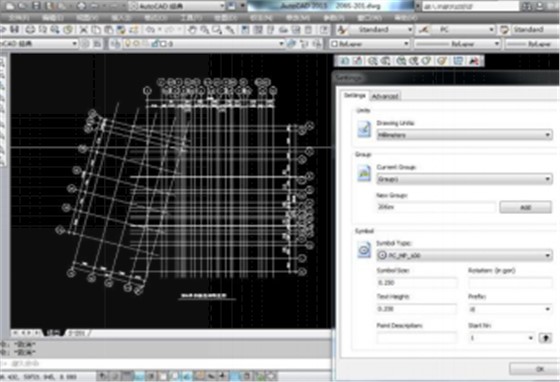Click the table style icon beside last Standard
The image size is (560, 382).
tap(504, 30)
